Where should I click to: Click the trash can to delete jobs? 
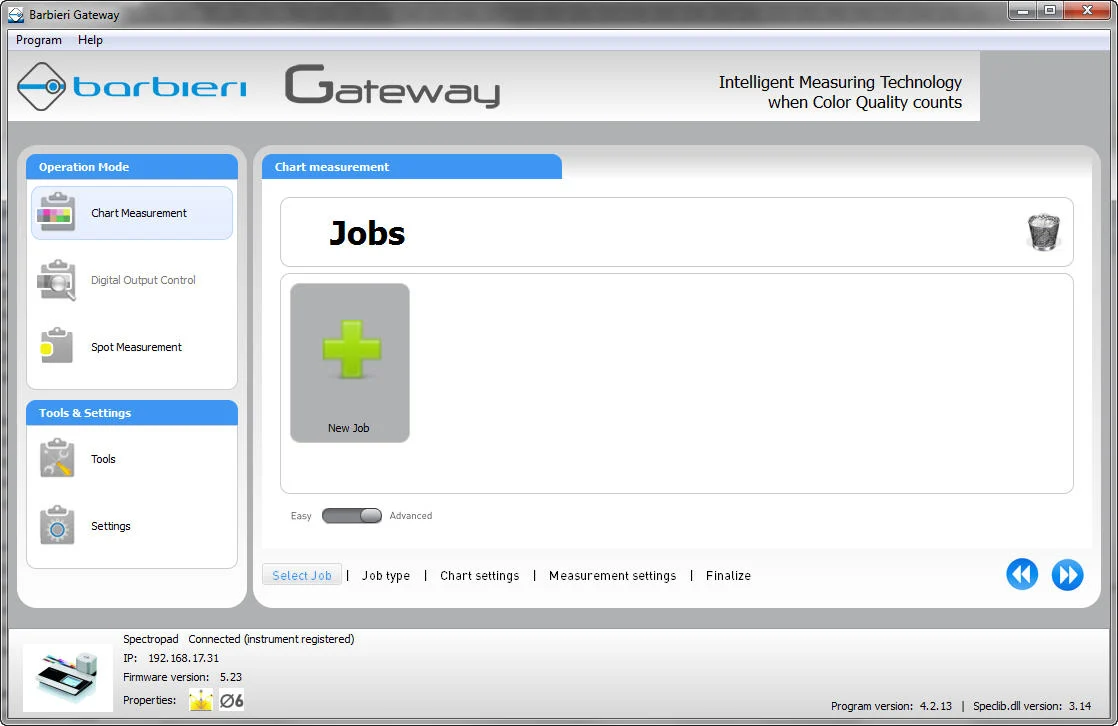1044,230
